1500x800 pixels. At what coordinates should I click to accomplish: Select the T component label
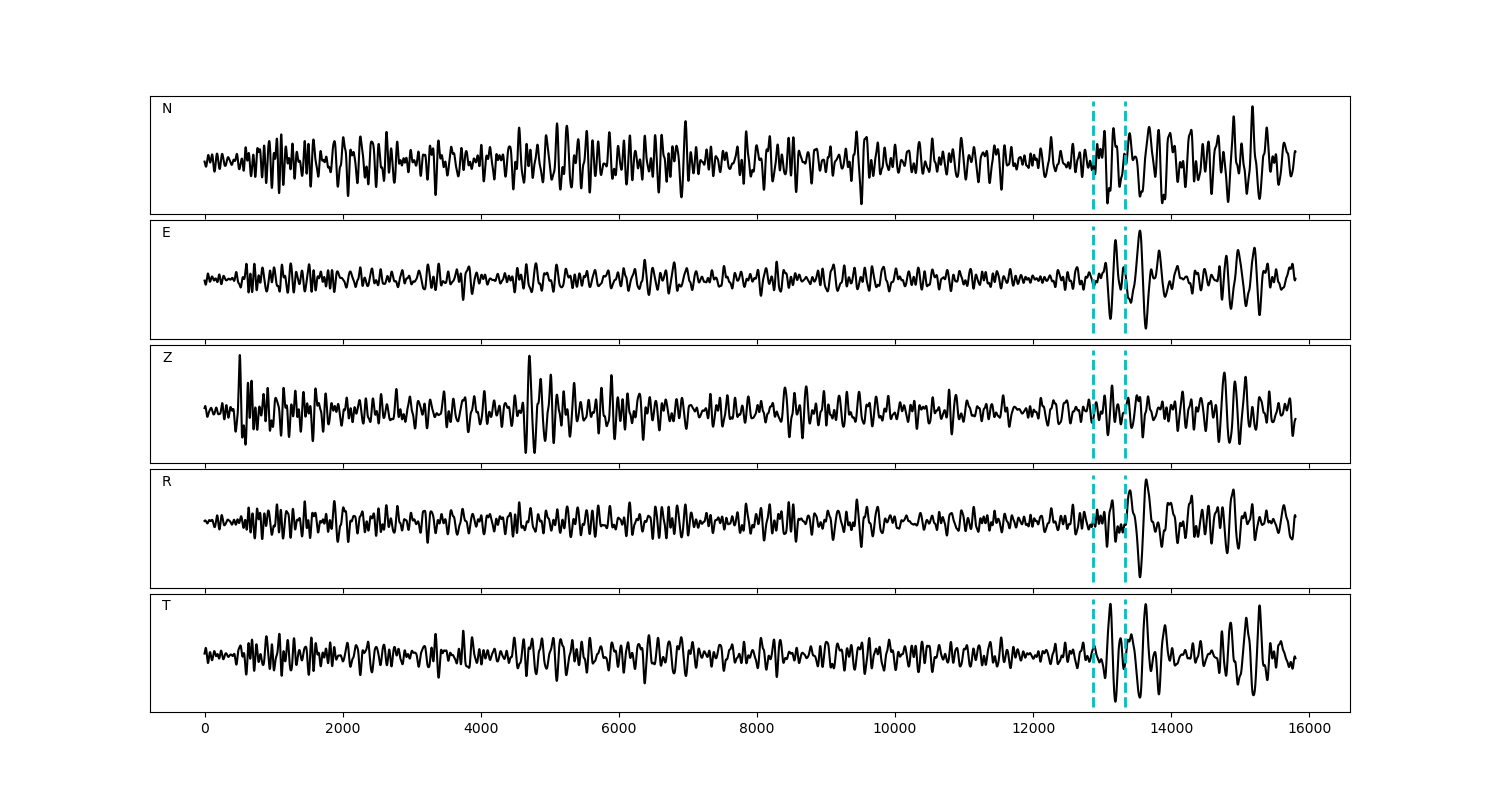point(166,606)
